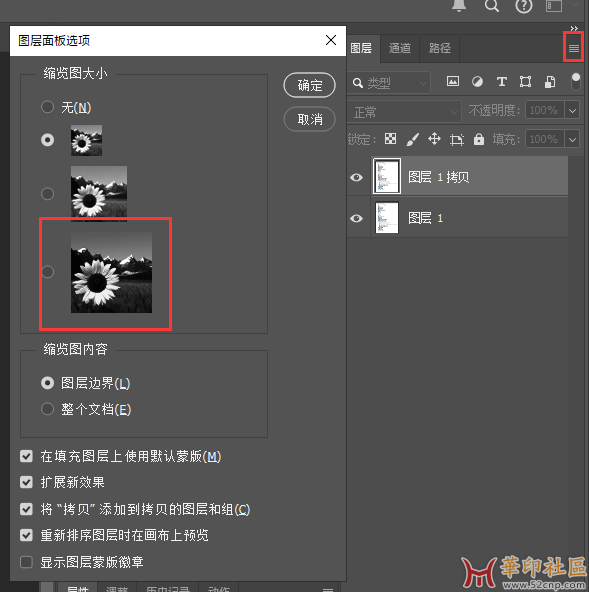Click the 取消 button
Viewport: 589px width, 592px height.
pyautogui.click(x=309, y=119)
